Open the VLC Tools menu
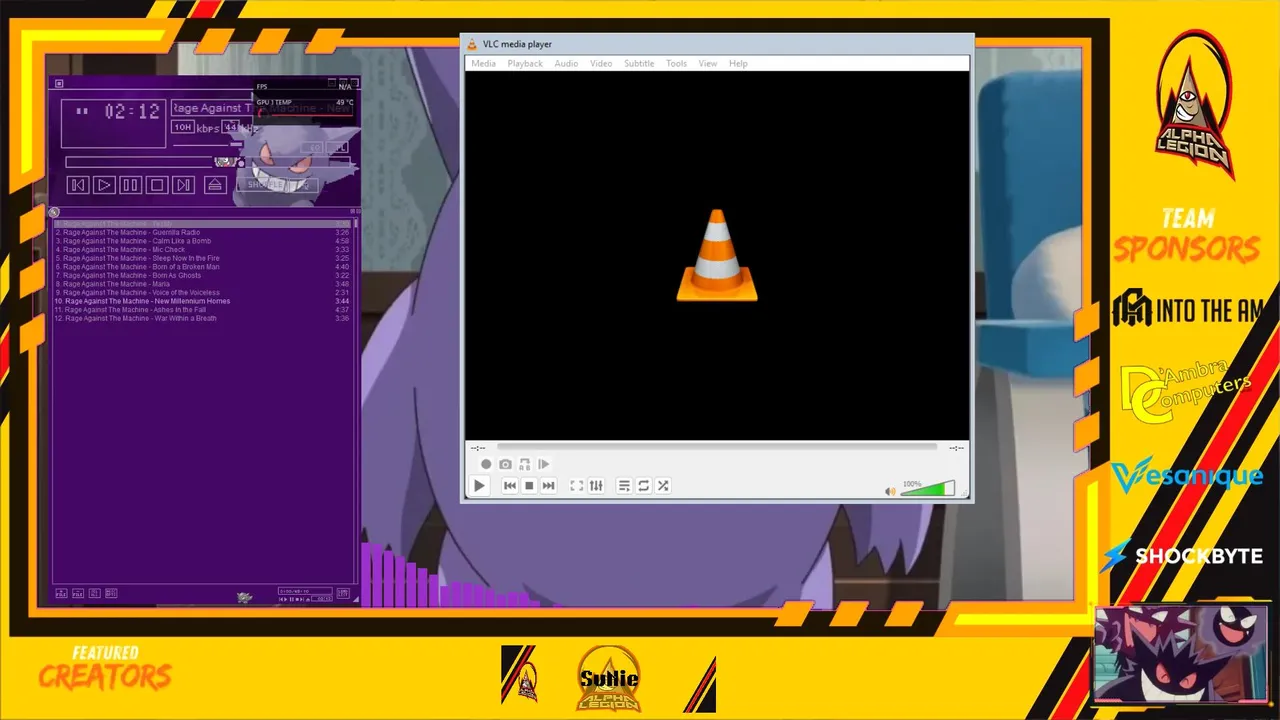1280x720 pixels. (677, 63)
